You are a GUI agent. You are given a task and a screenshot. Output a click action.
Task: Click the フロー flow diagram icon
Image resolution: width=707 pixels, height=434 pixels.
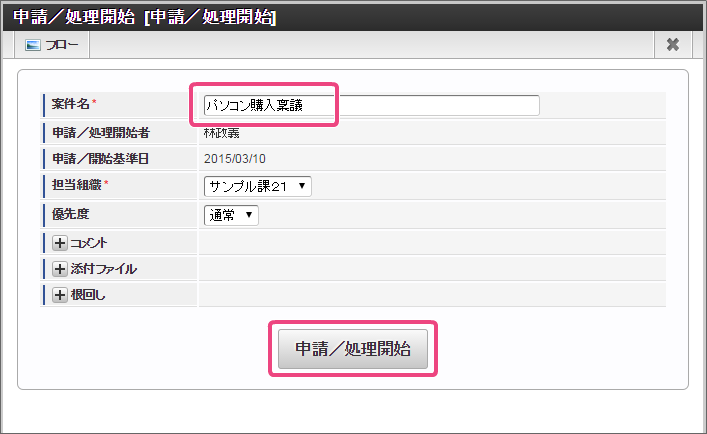(34, 45)
